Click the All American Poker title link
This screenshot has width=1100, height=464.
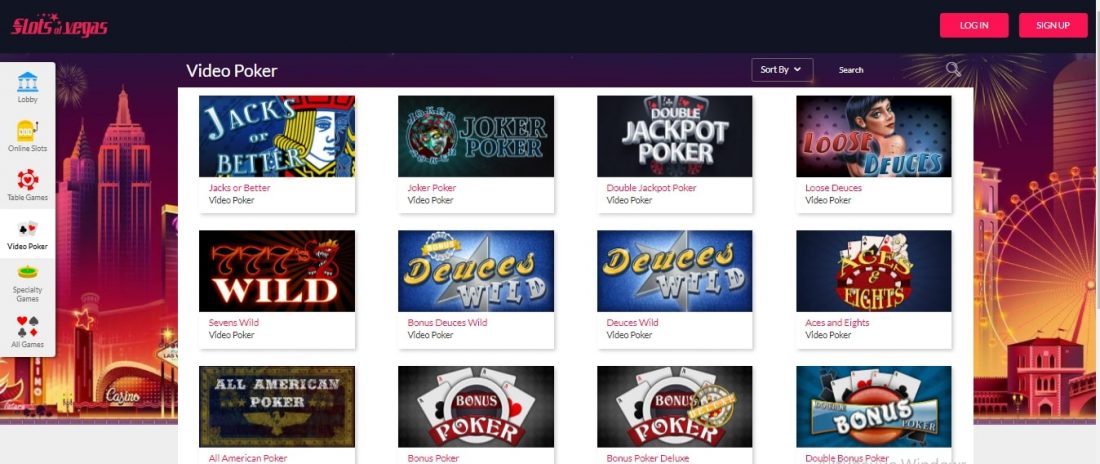[248, 458]
